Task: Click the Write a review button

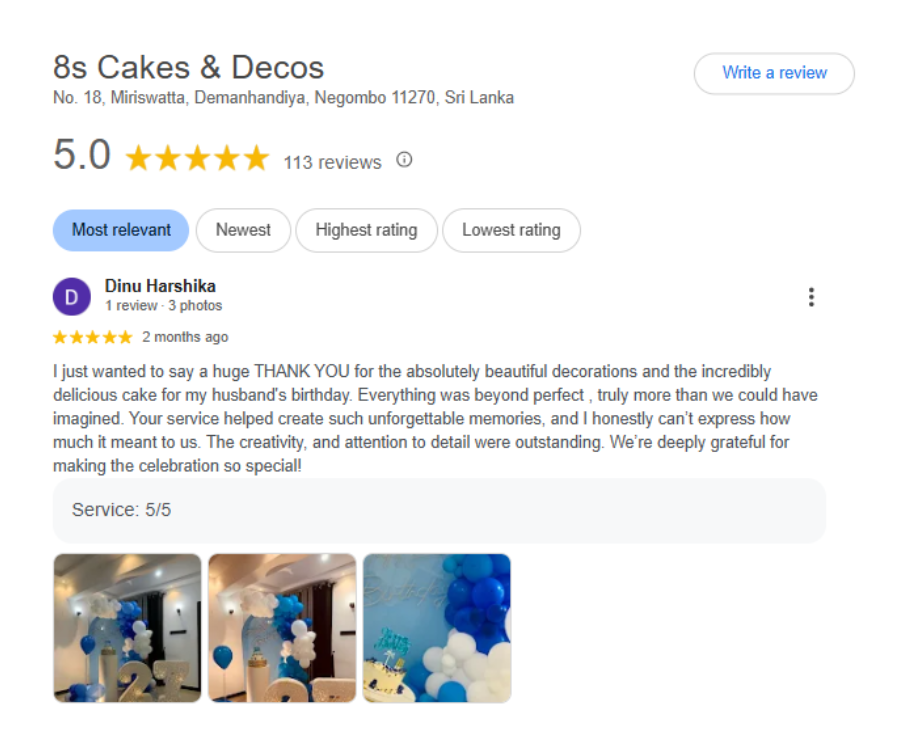Action: pos(774,73)
